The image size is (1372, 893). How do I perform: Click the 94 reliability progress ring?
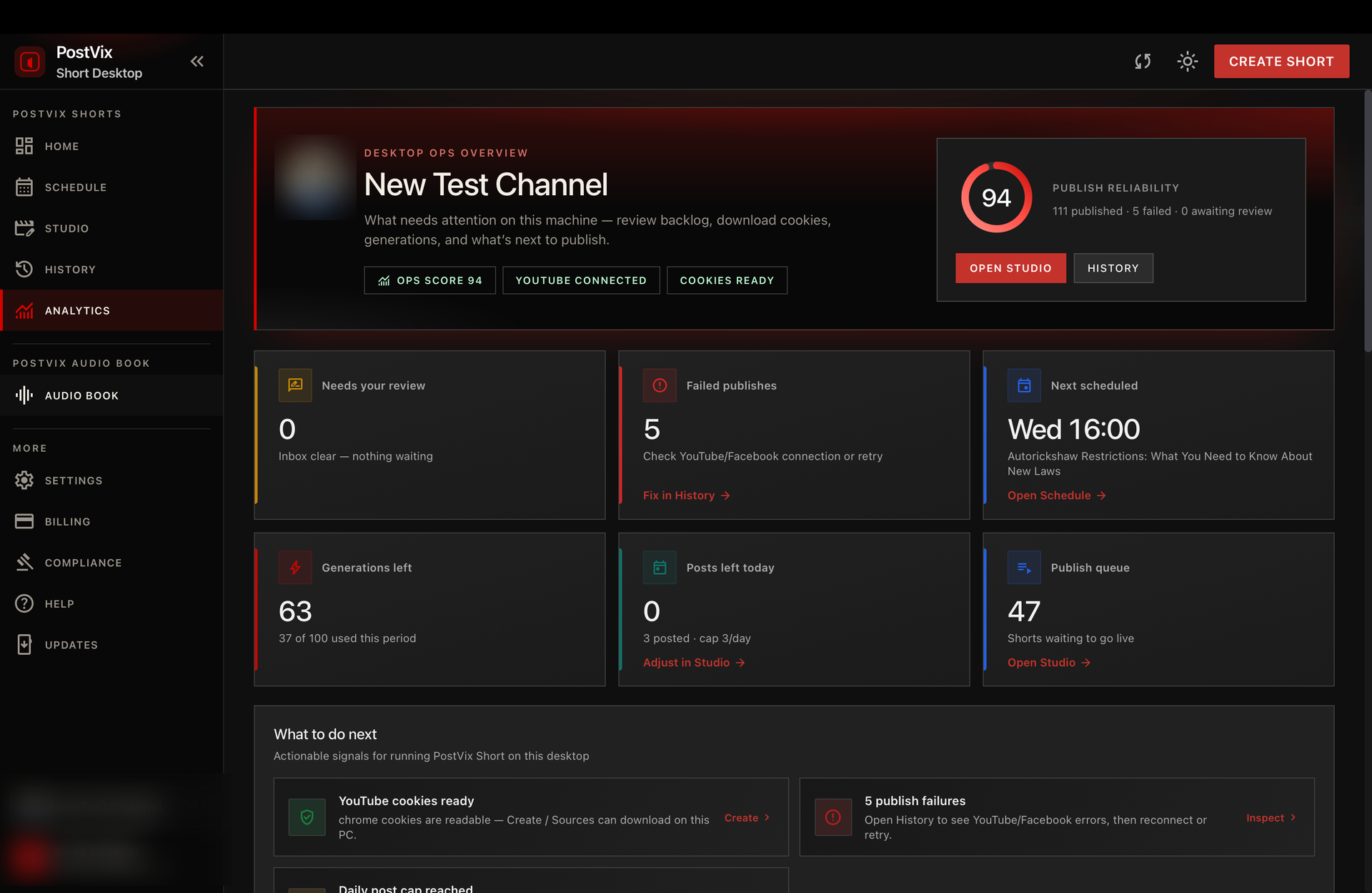[x=996, y=197]
